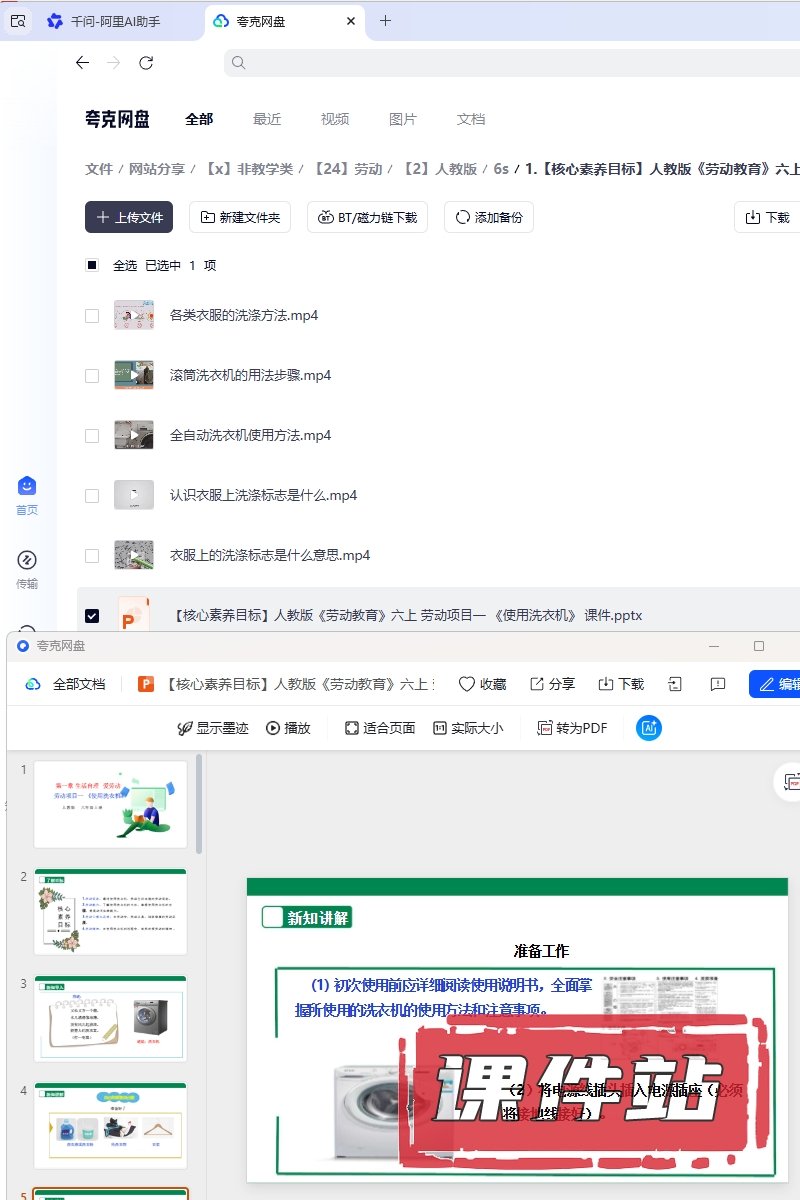
Task: Tick the checkbox for 各类衣服的洗涤方法.mp4
Action: click(x=92, y=316)
